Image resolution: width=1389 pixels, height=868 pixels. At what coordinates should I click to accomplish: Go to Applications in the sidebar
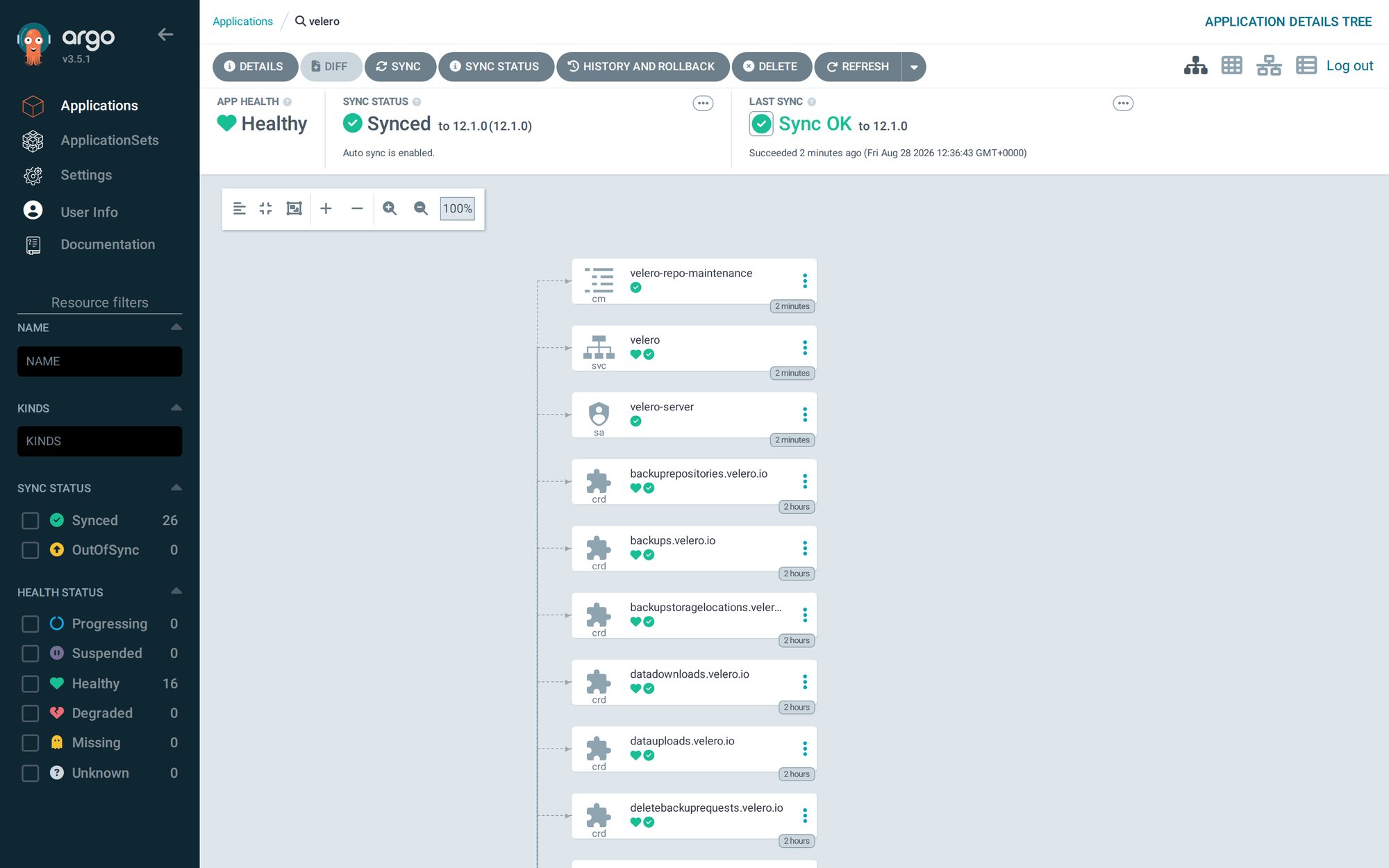coord(99,106)
